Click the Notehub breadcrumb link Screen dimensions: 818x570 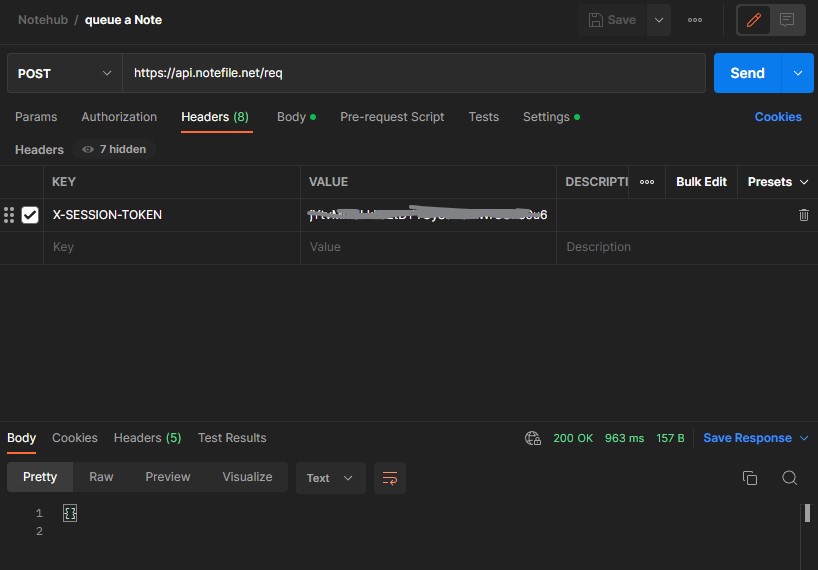(x=43, y=20)
